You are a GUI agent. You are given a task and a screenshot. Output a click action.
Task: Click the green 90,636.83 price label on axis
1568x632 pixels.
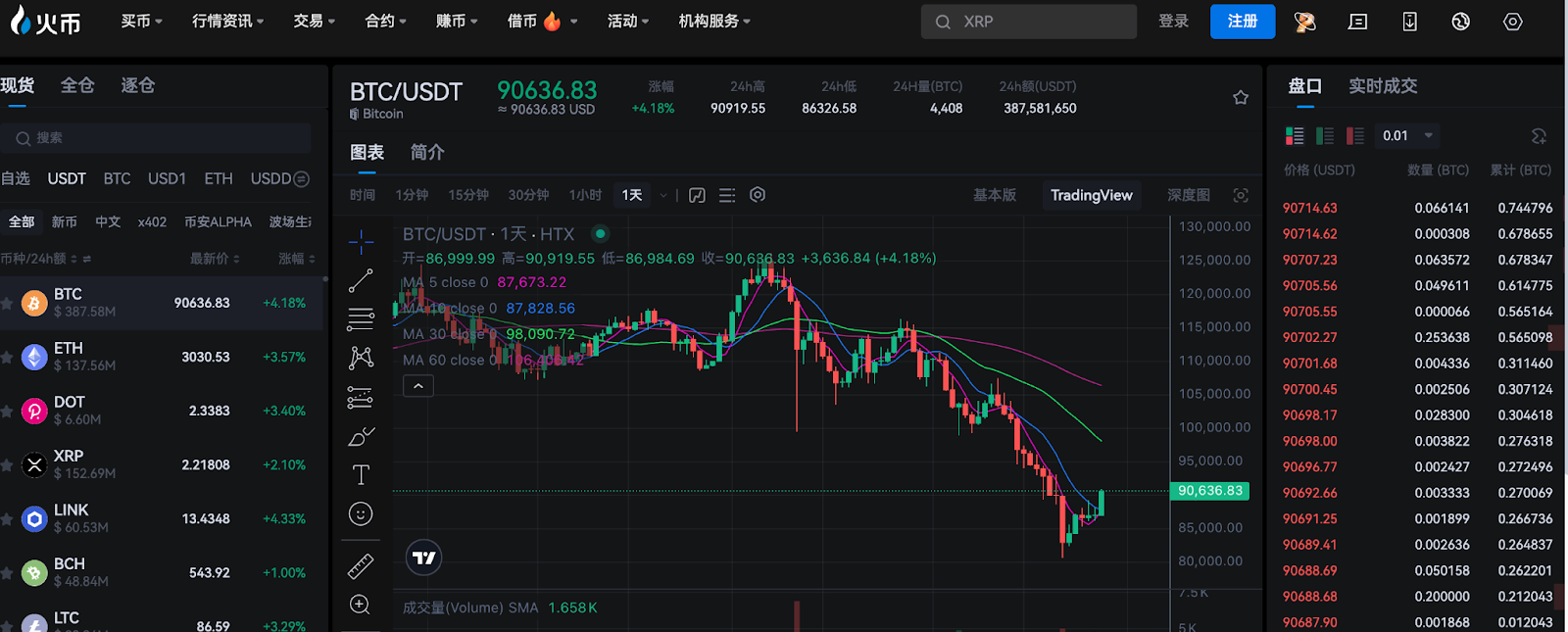1210,490
